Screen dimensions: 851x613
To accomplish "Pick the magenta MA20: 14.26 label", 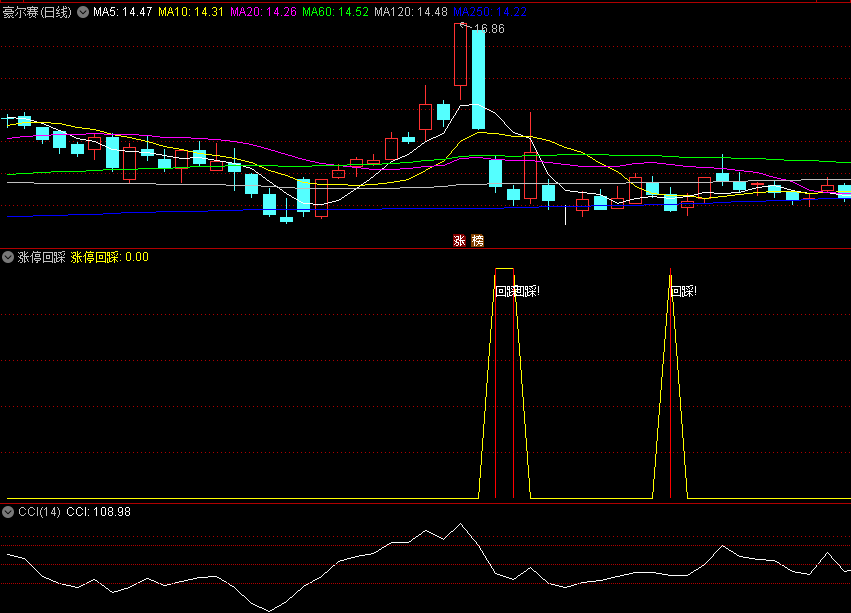I will pyautogui.click(x=263, y=12).
